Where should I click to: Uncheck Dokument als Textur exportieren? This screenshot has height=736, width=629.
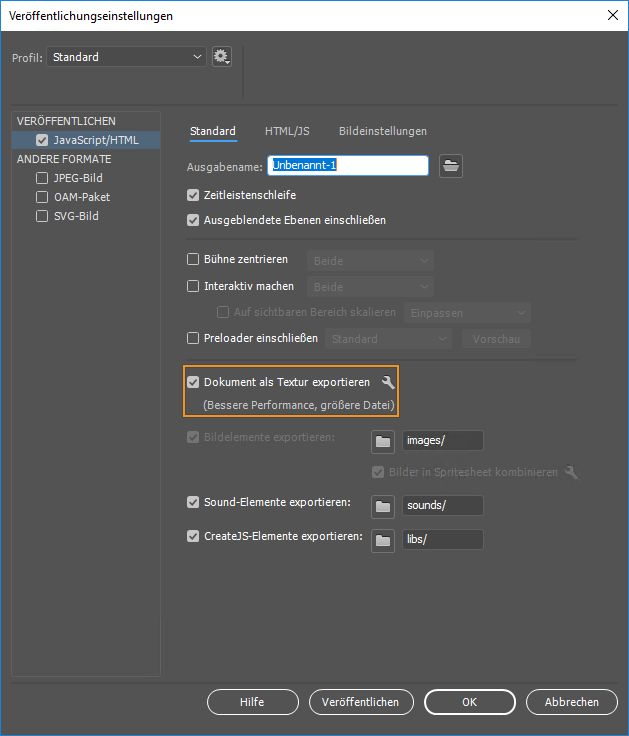tap(193, 382)
